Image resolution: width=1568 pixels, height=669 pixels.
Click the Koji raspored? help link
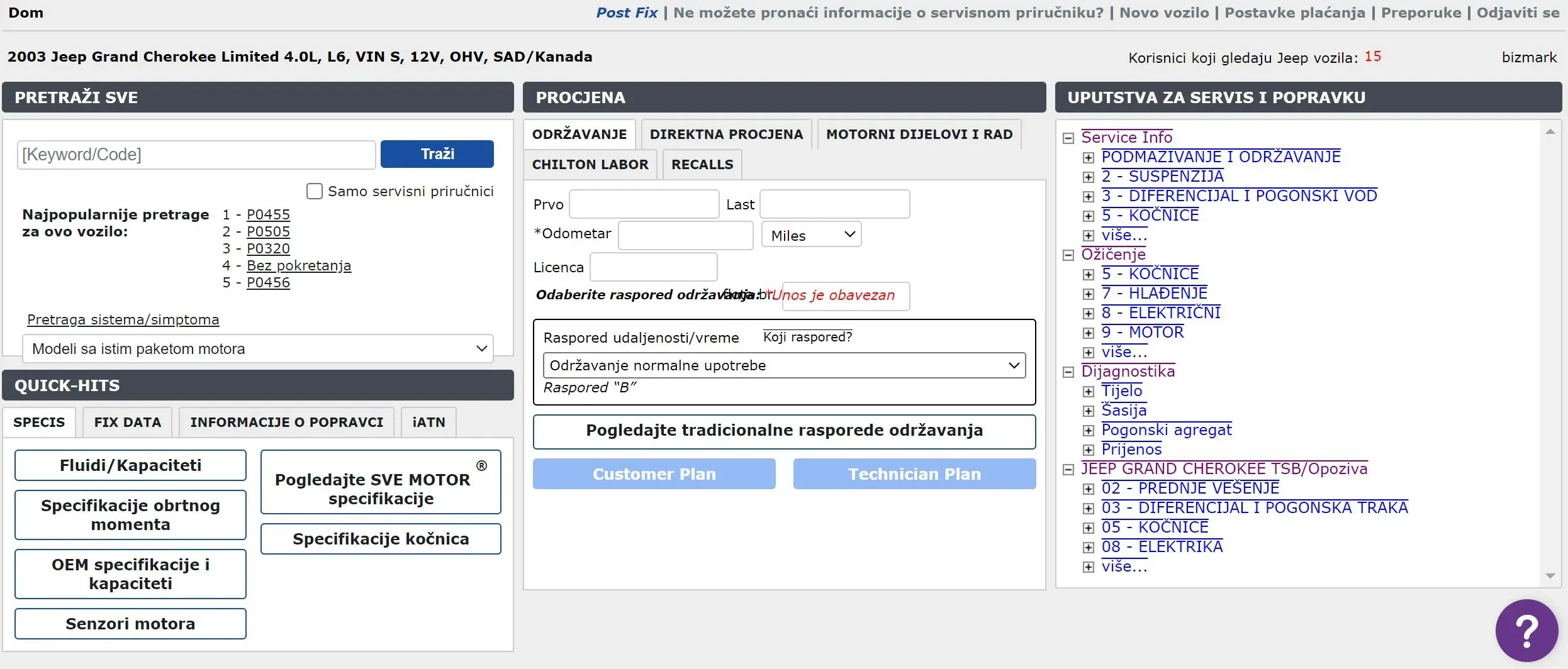[808, 337]
